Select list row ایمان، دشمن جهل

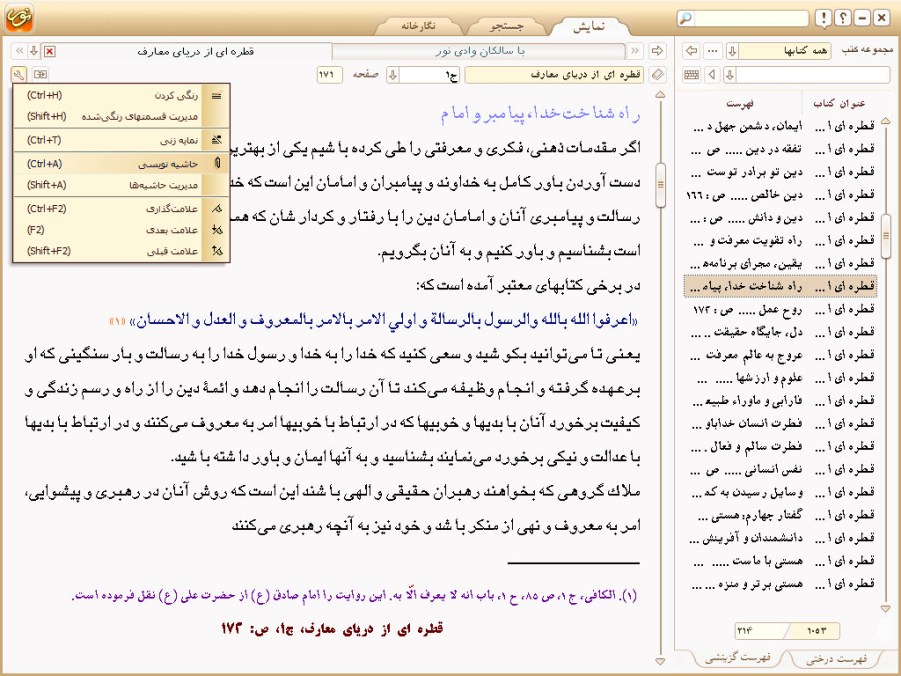click(780, 126)
